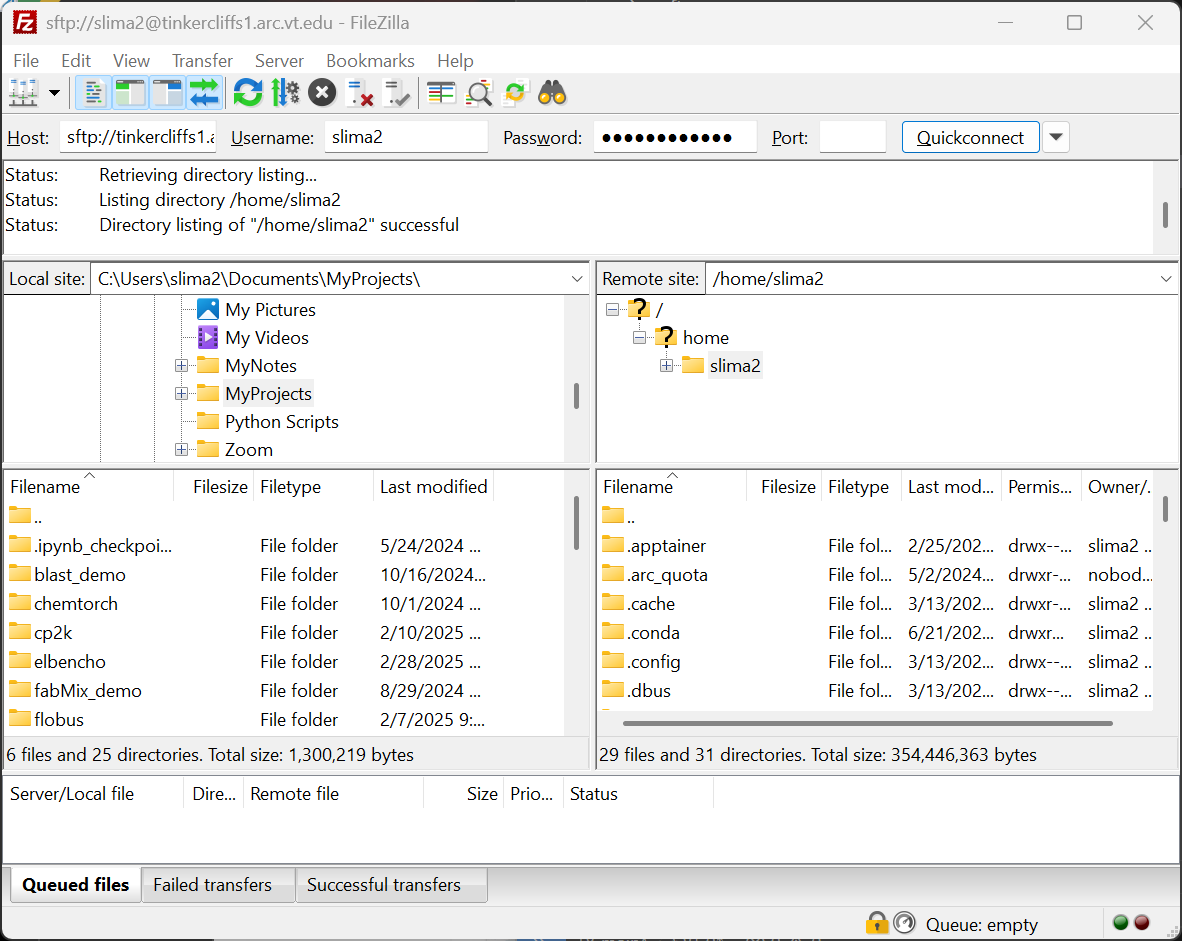
Task: Click the local file list vertical scrollbar
Action: tap(576, 523)
